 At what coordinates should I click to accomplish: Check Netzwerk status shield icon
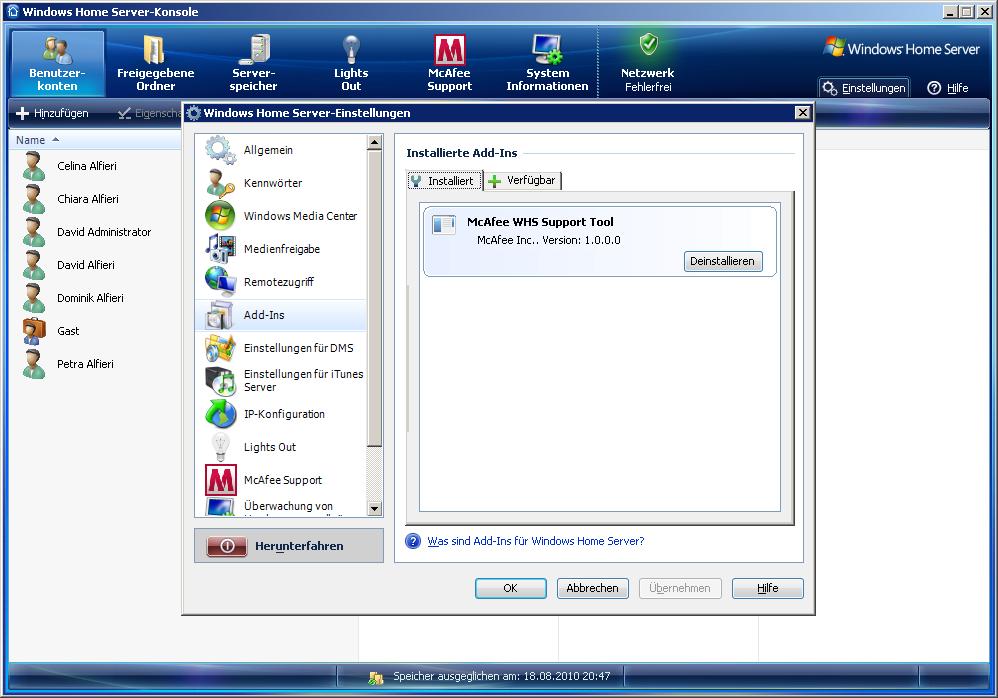(648, 45)
